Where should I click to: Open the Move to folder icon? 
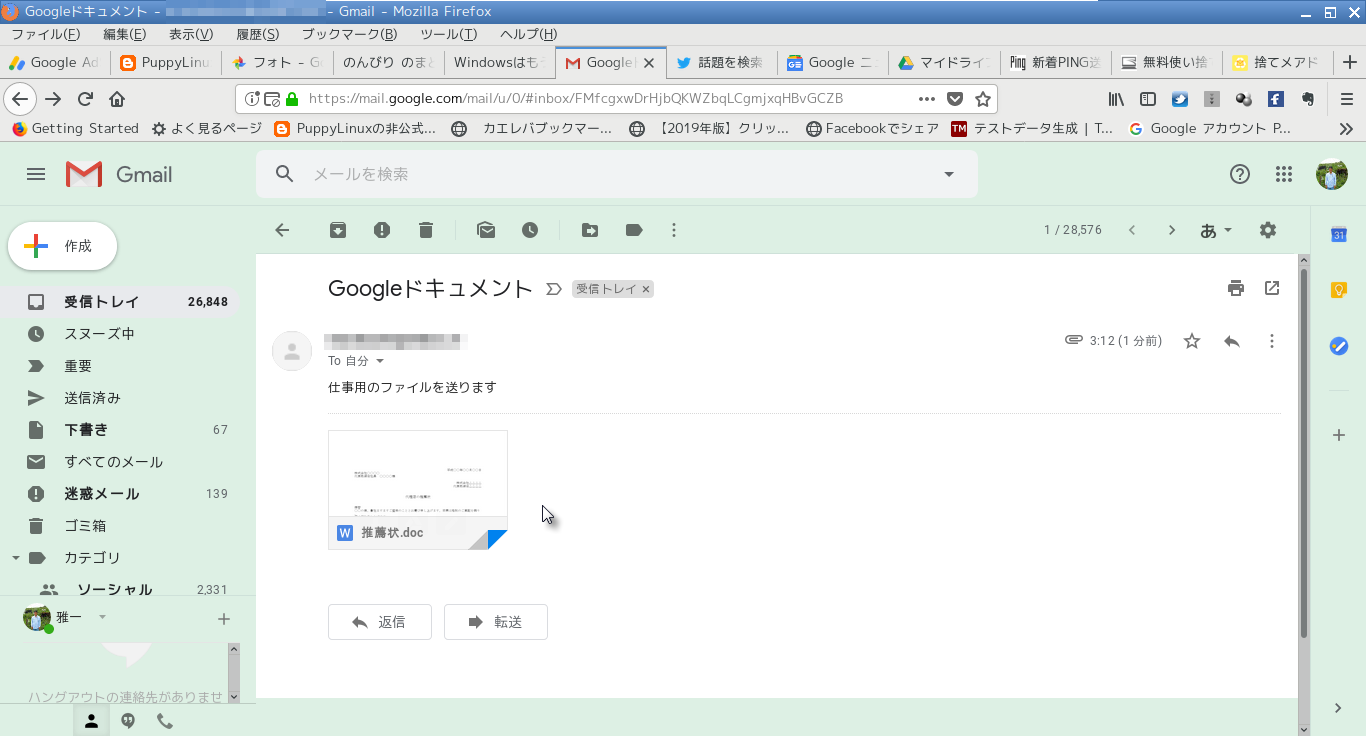click(x=590, y=230)
